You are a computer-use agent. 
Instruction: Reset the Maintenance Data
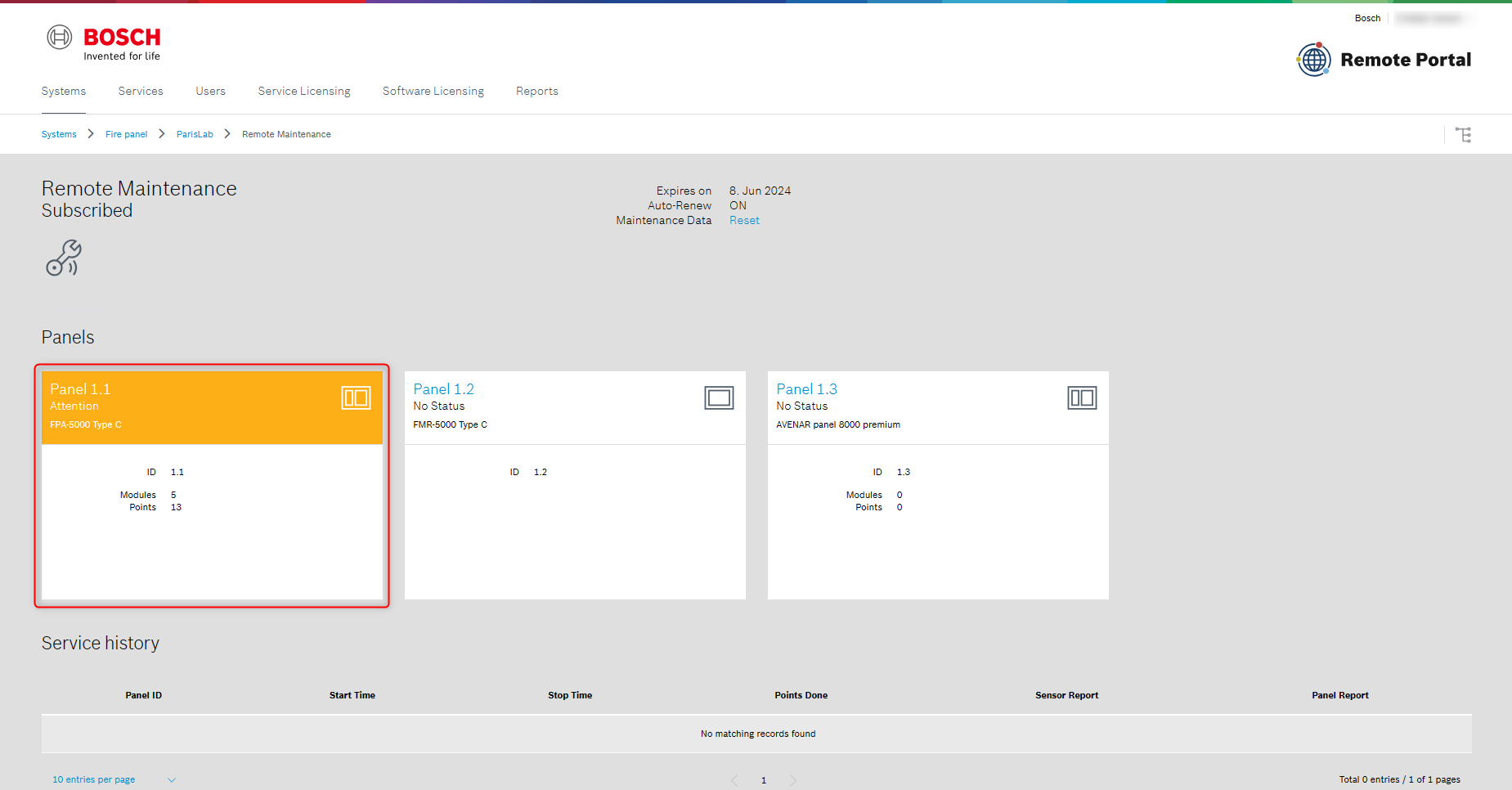click(744, 221)
